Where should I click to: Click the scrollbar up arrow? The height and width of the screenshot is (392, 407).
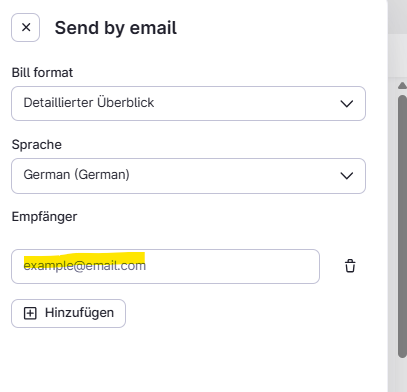pyautogui.click(x=402, y=86)
